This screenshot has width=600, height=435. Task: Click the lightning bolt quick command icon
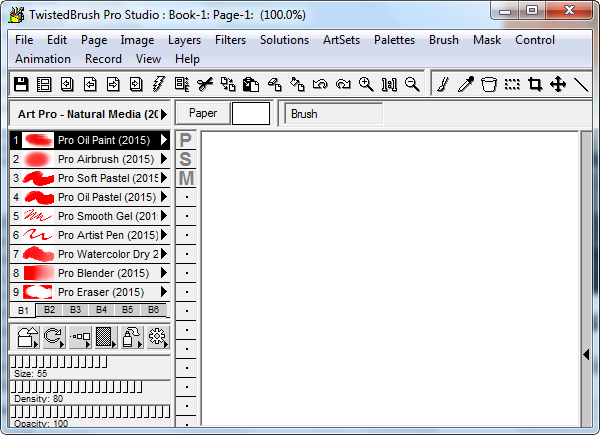click(159, 84)
